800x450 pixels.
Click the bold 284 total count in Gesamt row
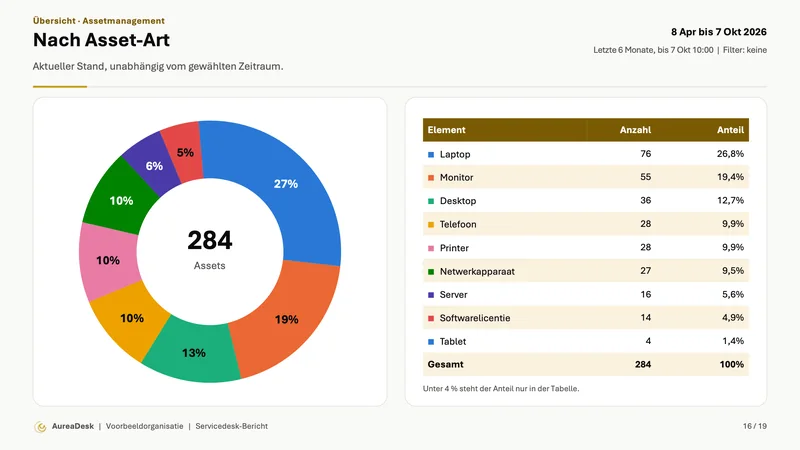[x=643, y=365]
